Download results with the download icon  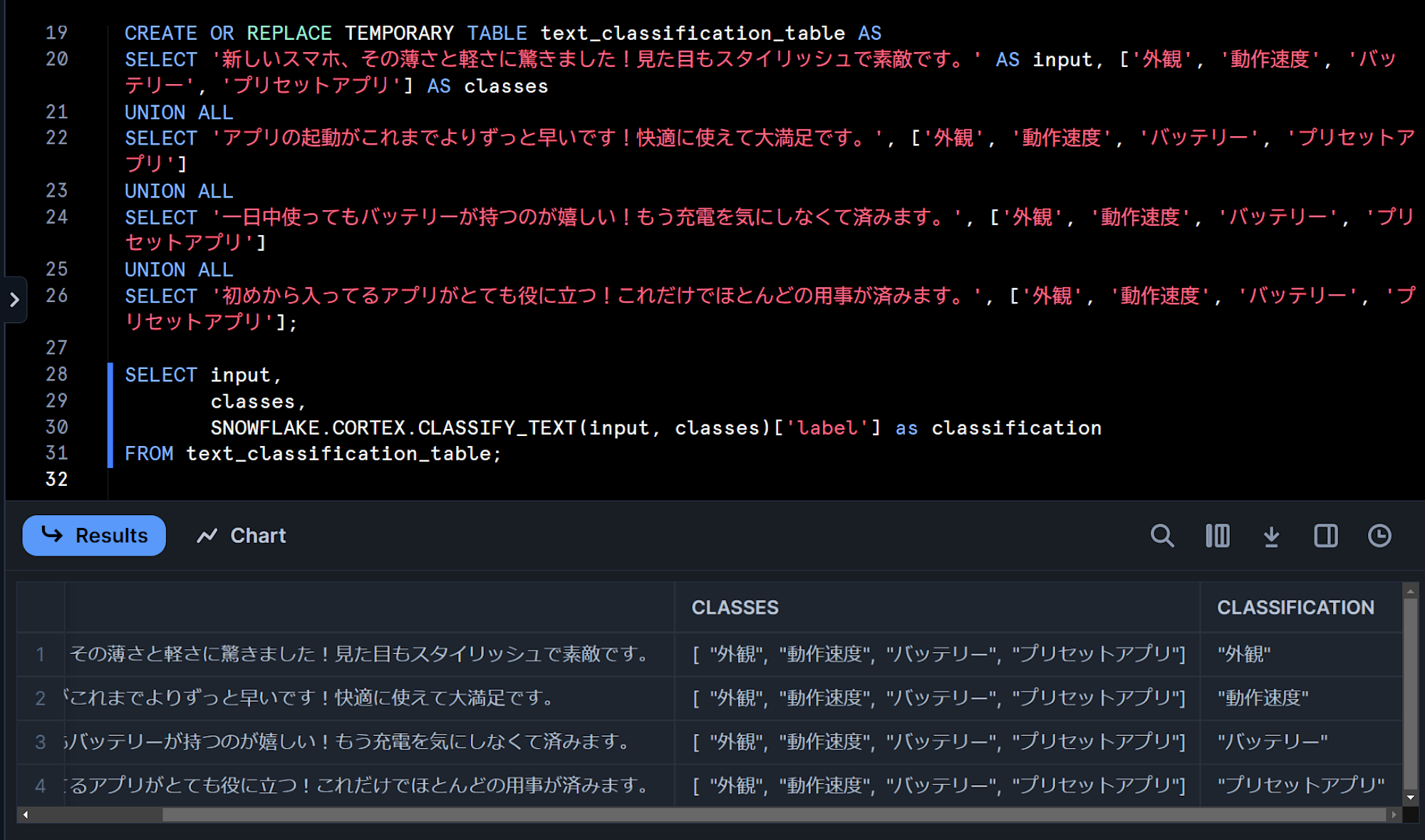pyautogui.click(x=1271, y=536)
